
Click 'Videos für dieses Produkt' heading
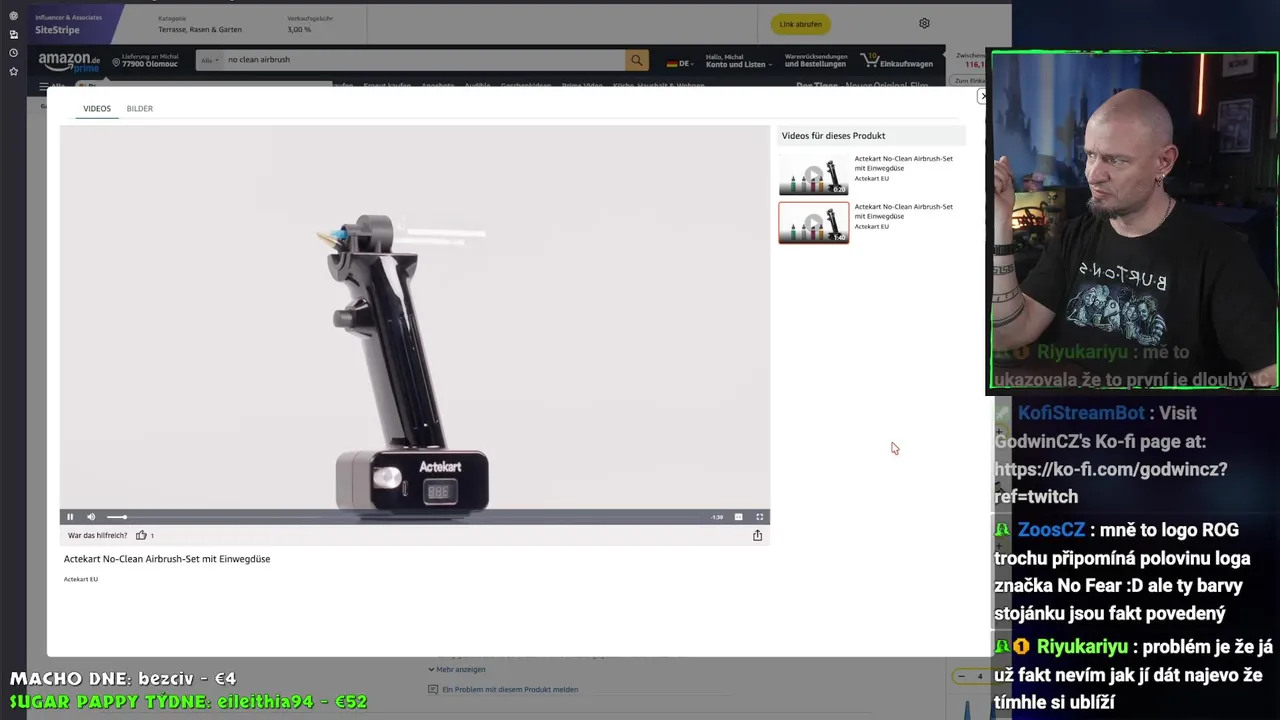pyautogui.click(x=833, y=136)
